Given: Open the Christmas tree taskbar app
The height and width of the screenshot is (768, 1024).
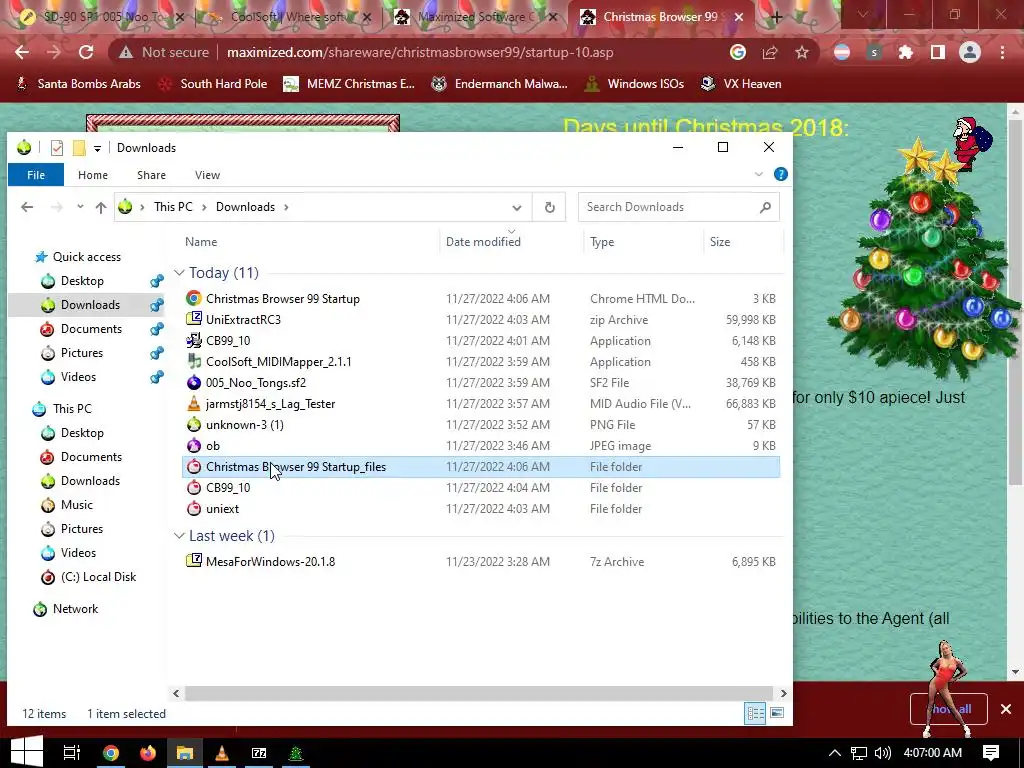Looking at the screenshot, I should tap(296, 753).
